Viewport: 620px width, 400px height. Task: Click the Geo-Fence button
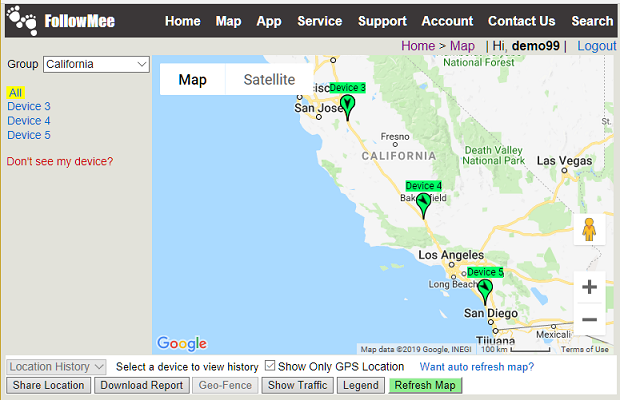point(225,385)
